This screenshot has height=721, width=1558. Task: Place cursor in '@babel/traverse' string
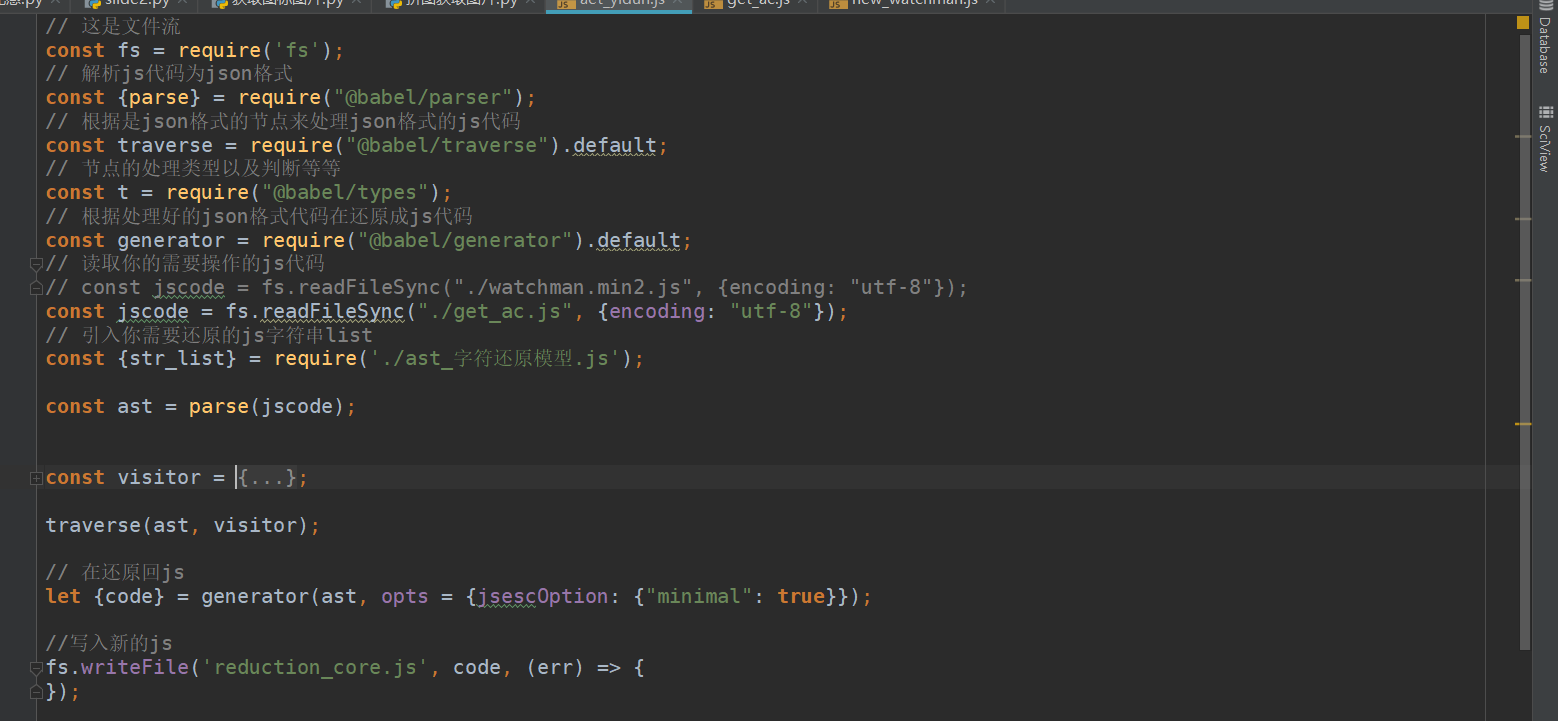tap(453, 146)
